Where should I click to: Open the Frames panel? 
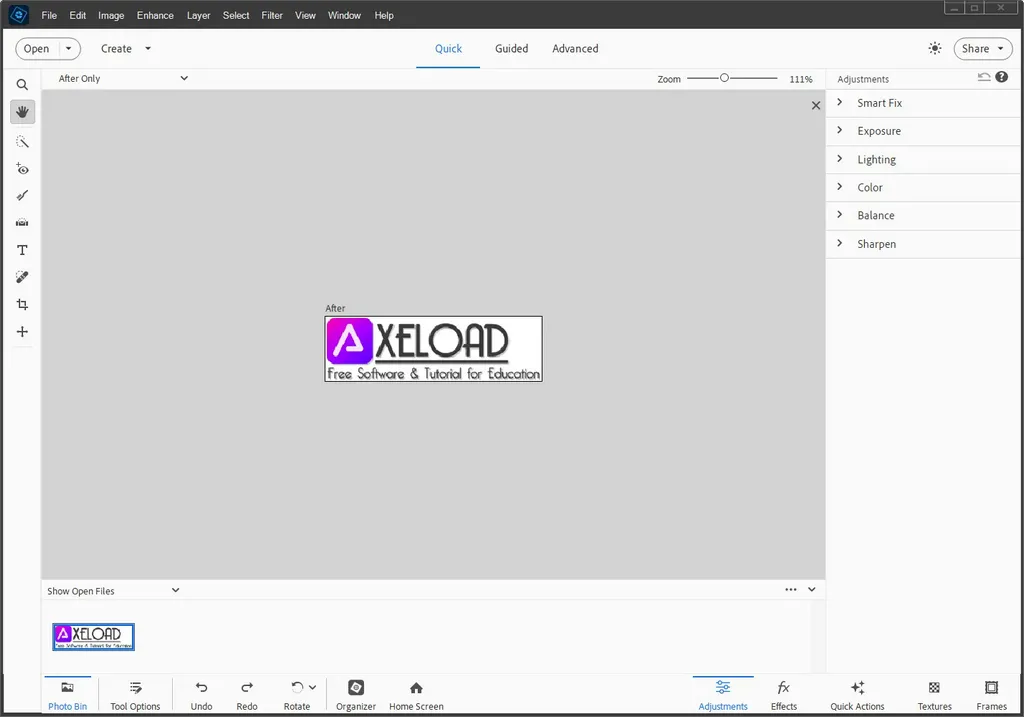click(991, 695)
